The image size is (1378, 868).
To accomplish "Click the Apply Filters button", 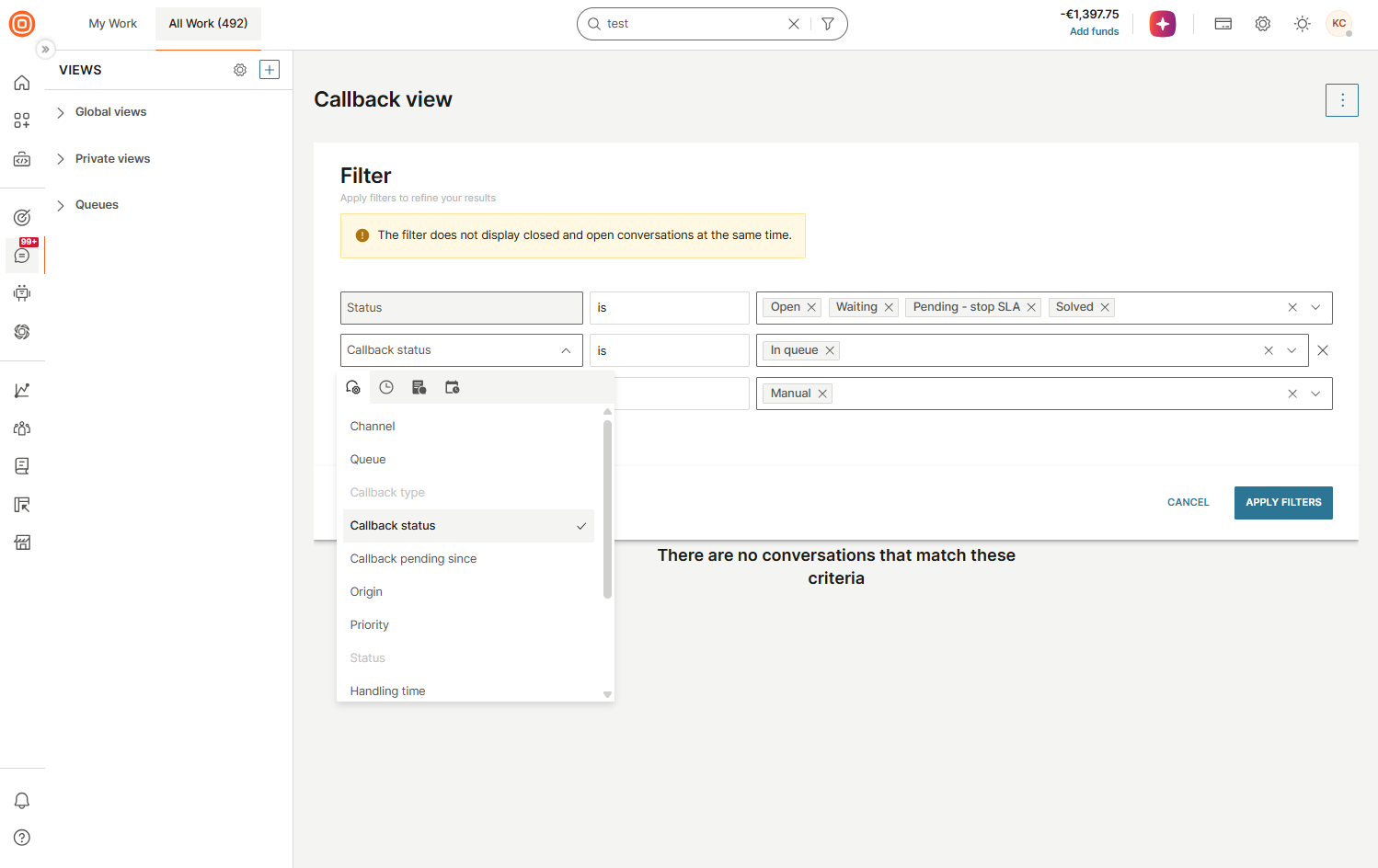I will (x=1283, y=503).
